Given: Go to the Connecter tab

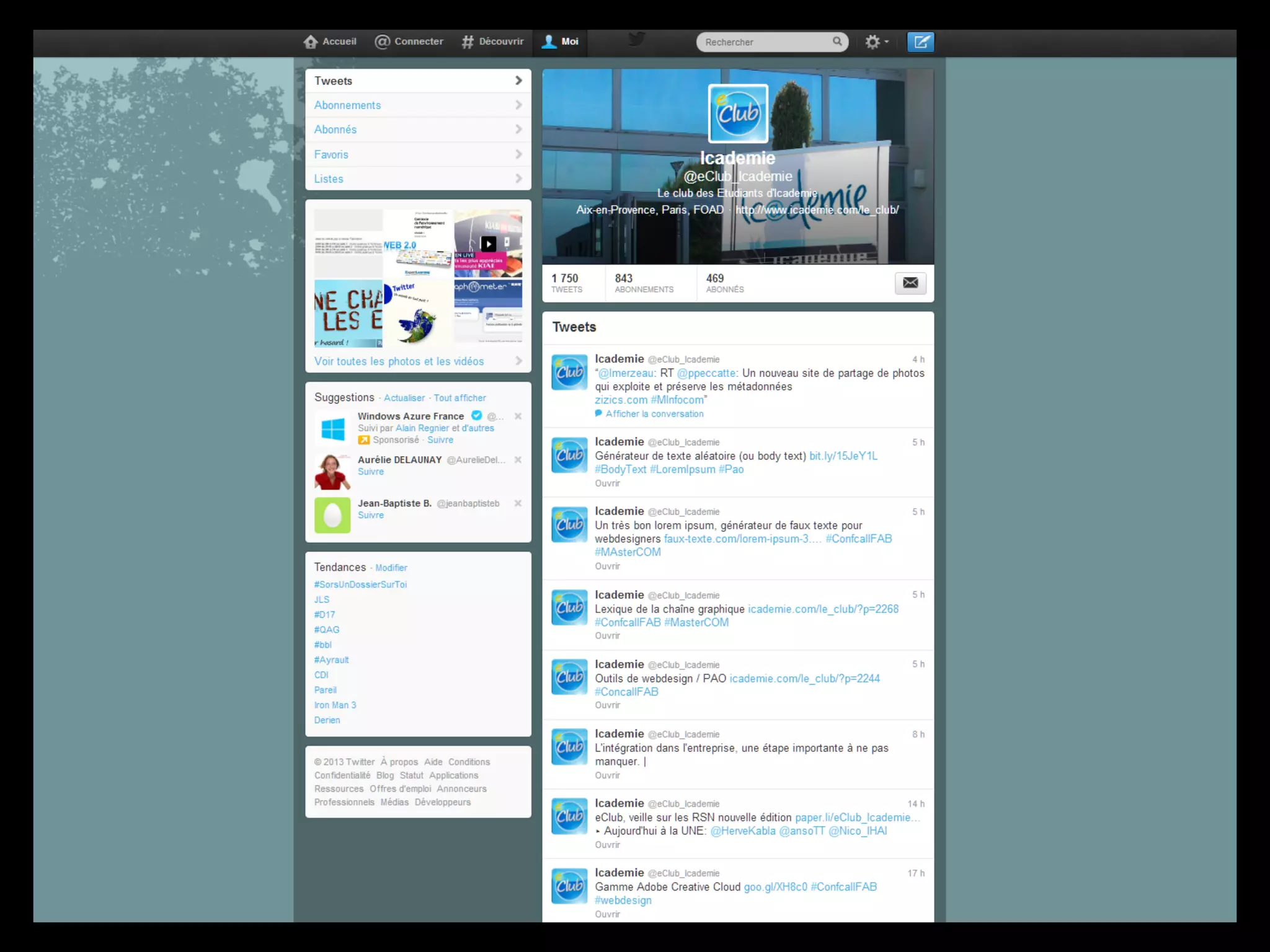Looking at the screenshot, I should tap(409, 42).
